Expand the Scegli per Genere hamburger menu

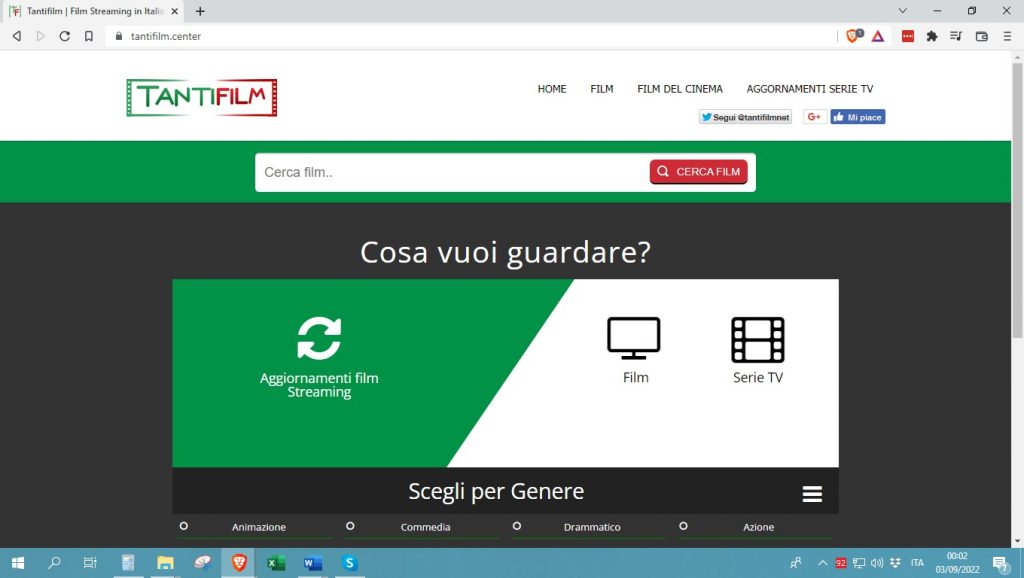812,494
